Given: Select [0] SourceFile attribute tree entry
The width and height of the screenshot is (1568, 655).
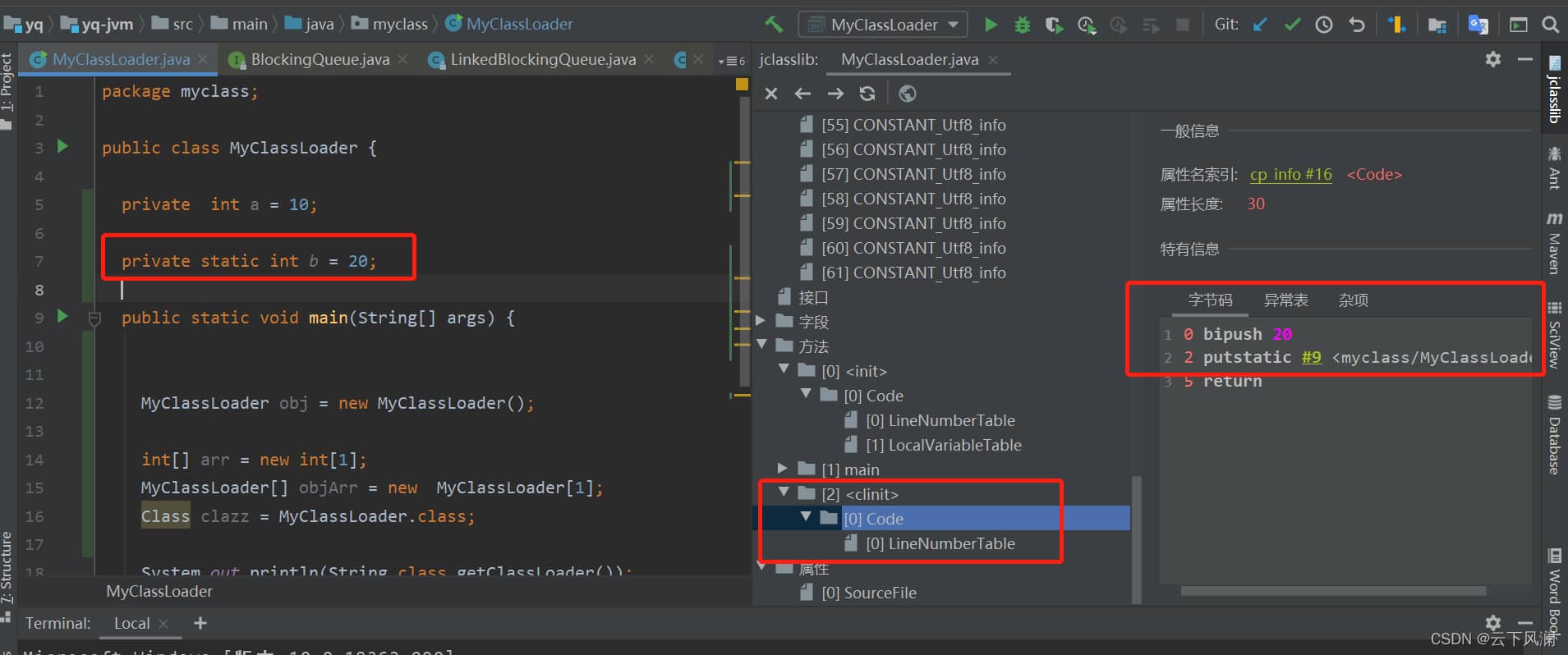Looking at the screenshot, I should [858, 593].
